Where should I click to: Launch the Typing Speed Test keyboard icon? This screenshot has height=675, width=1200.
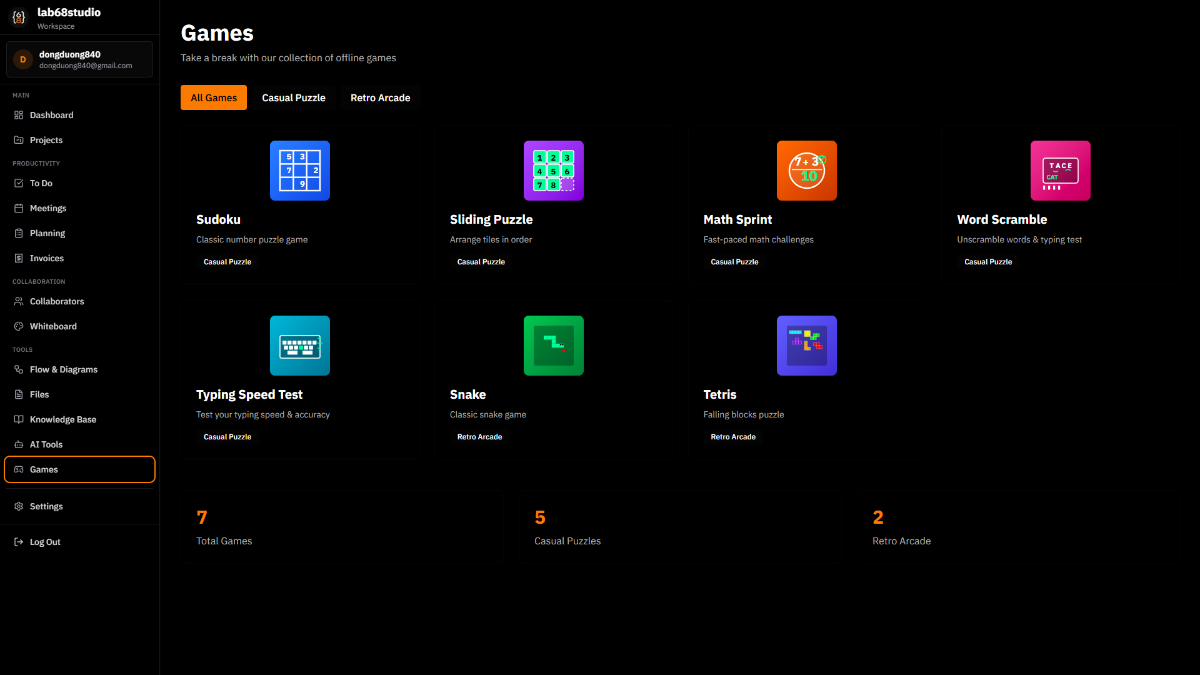[300, 346]
